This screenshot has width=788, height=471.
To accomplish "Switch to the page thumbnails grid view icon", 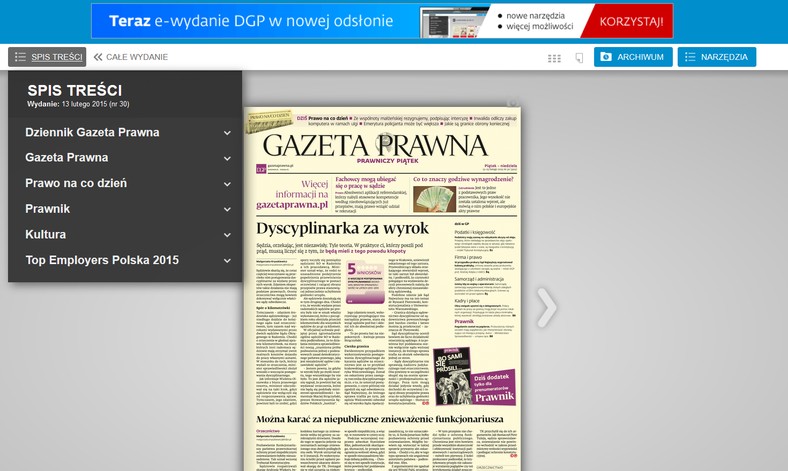I will (554, 58).
